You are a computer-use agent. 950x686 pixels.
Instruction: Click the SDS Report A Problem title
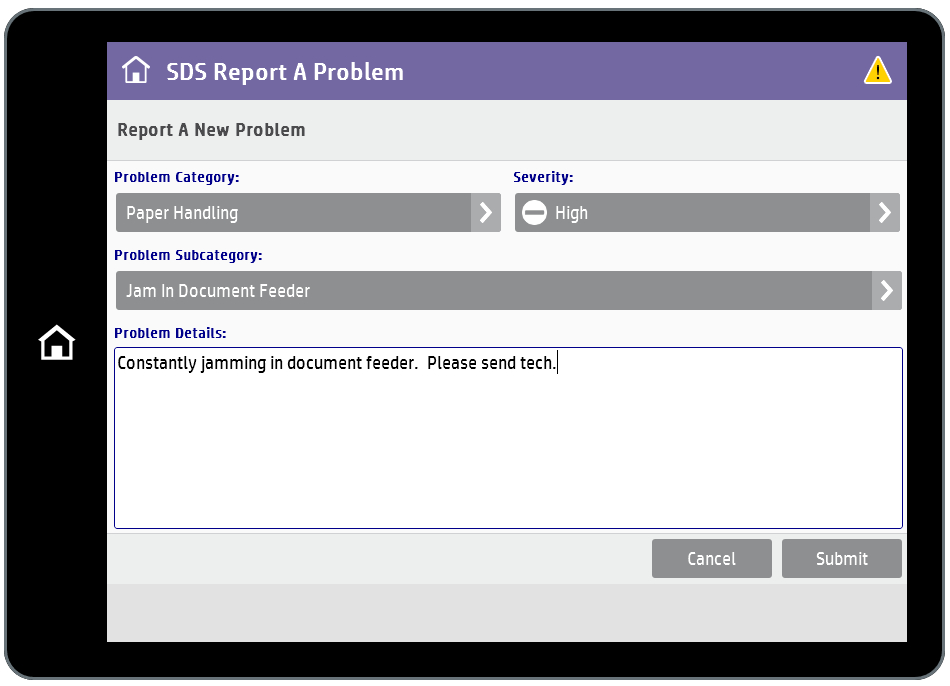[285, 72]
